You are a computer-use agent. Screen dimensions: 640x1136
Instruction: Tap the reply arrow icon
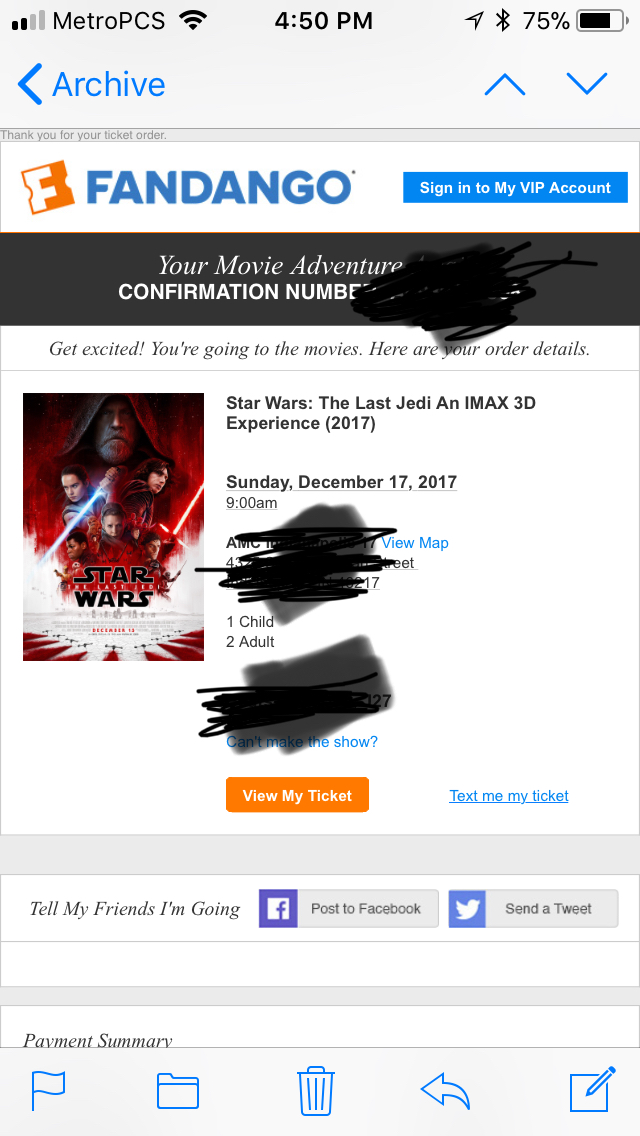click(x=445, y=1091)
